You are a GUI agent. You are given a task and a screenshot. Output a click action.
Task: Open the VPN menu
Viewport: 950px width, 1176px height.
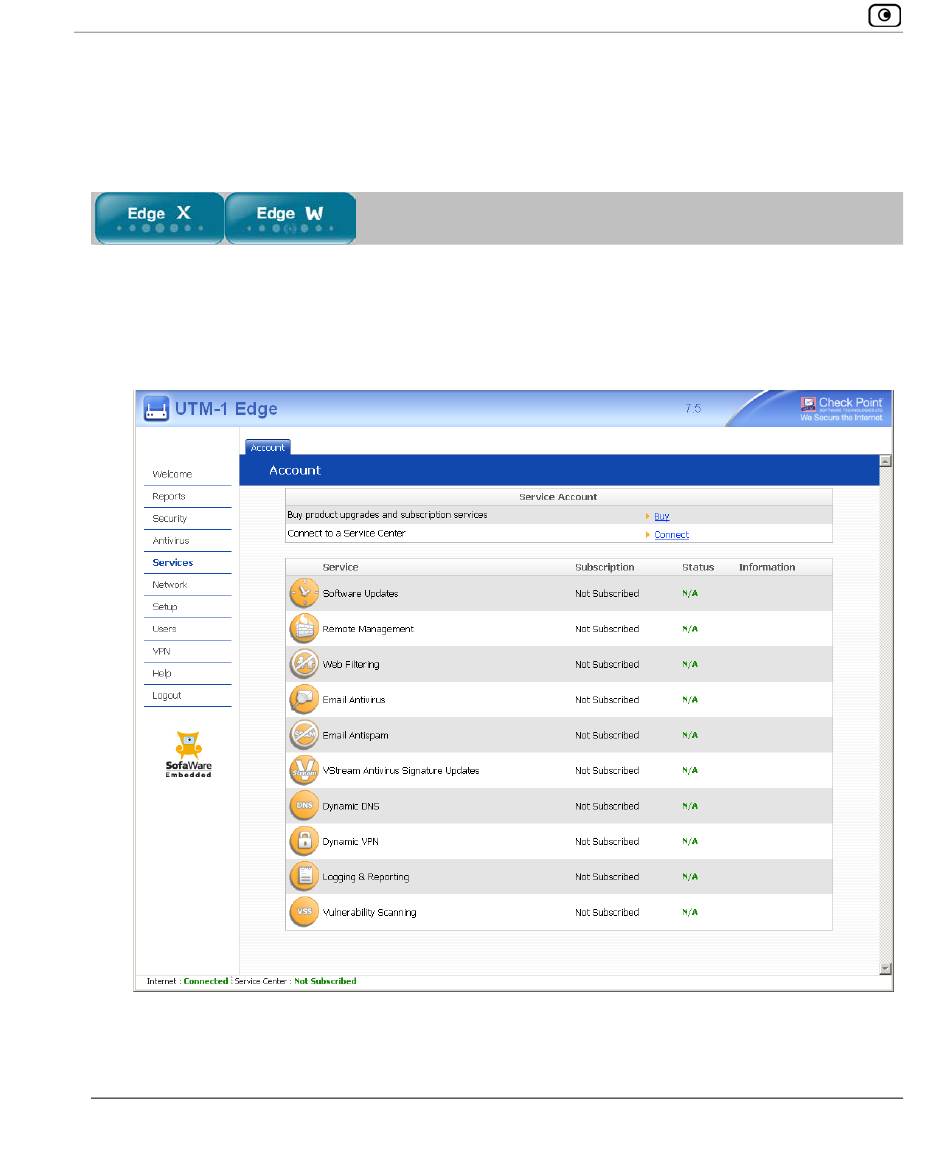click(x=161, y=651)
